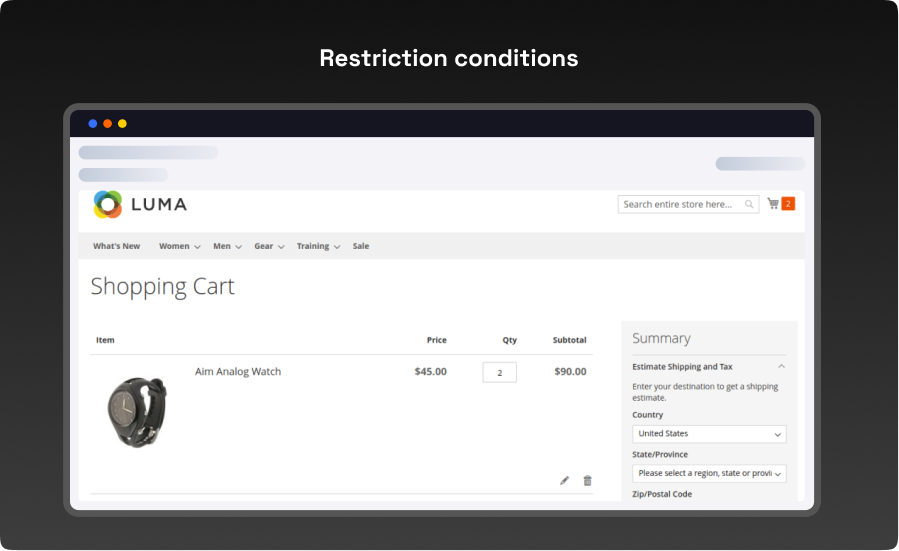
Task: Click the search magnifier icon
Action: point(749,204)
